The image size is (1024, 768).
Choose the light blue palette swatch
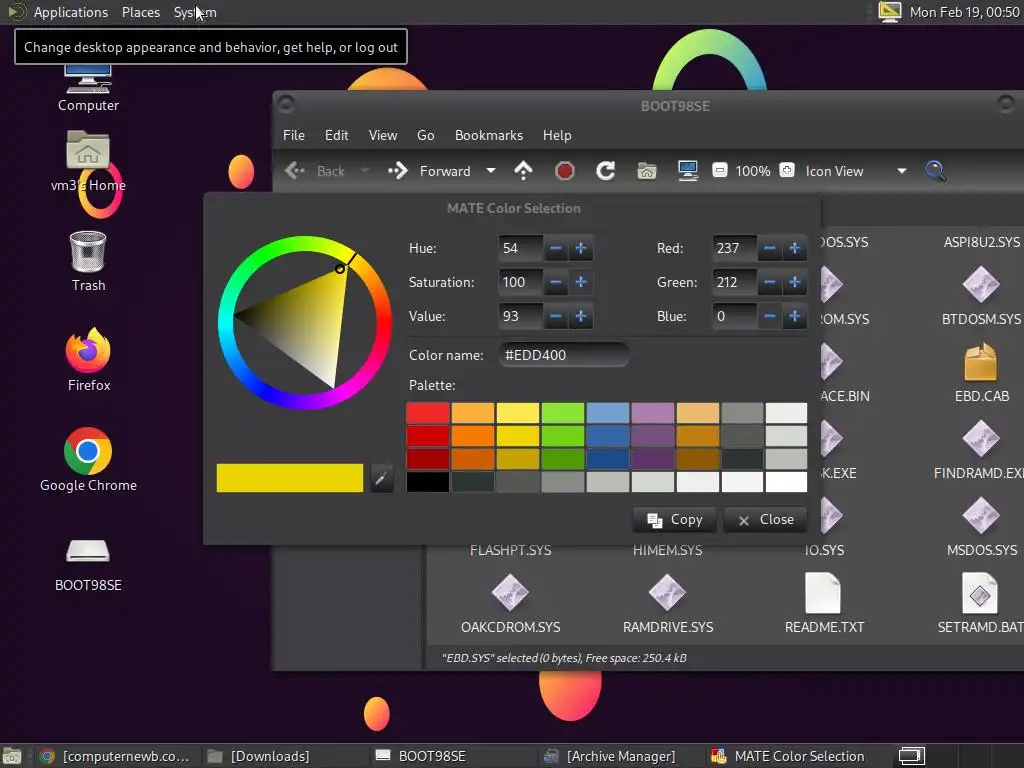coord(607,413)
